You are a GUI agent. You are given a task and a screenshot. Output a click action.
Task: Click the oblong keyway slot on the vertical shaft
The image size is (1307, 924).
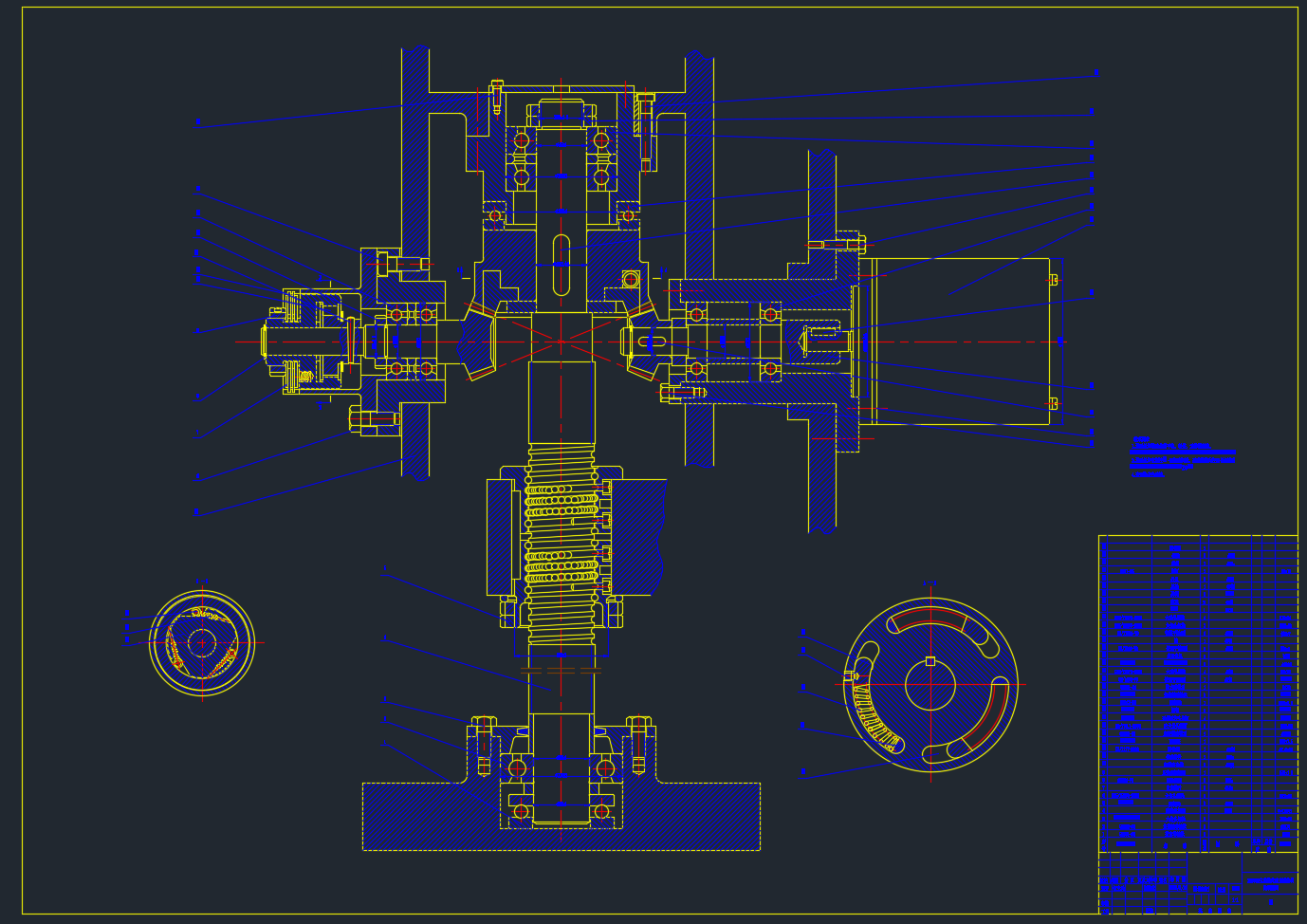(x=561, y=266)
